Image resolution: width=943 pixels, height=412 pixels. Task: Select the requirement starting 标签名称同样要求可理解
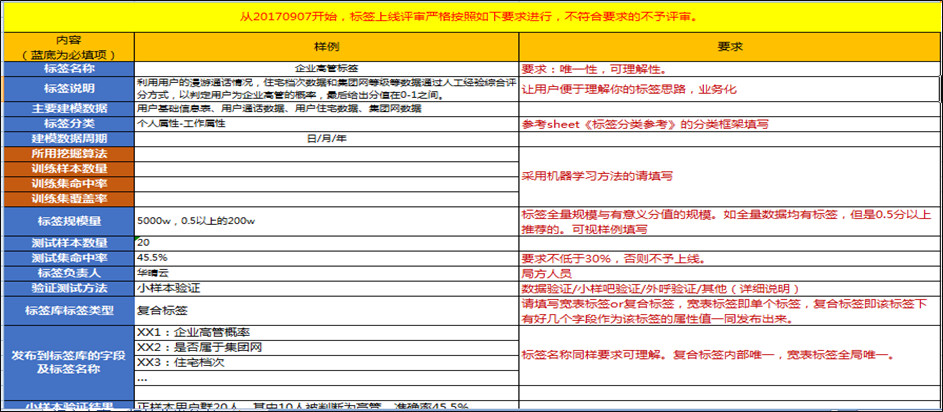click(730, 355)
